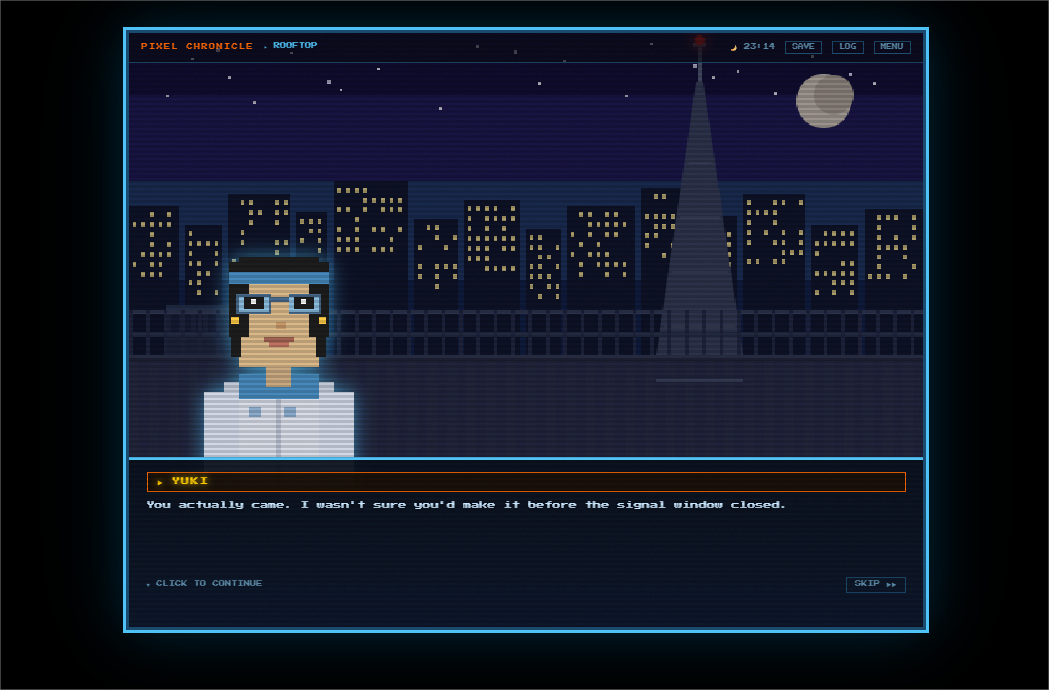Open the MENU button
Viewport: 1049px width, 690px height.
(x=892, y=47)
